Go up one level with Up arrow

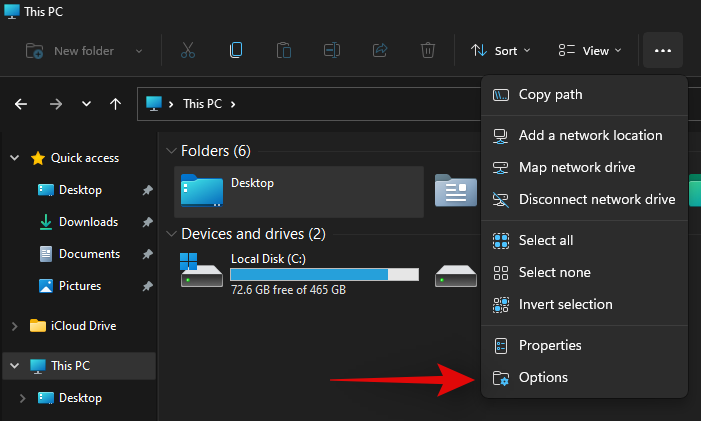(116, 104)
